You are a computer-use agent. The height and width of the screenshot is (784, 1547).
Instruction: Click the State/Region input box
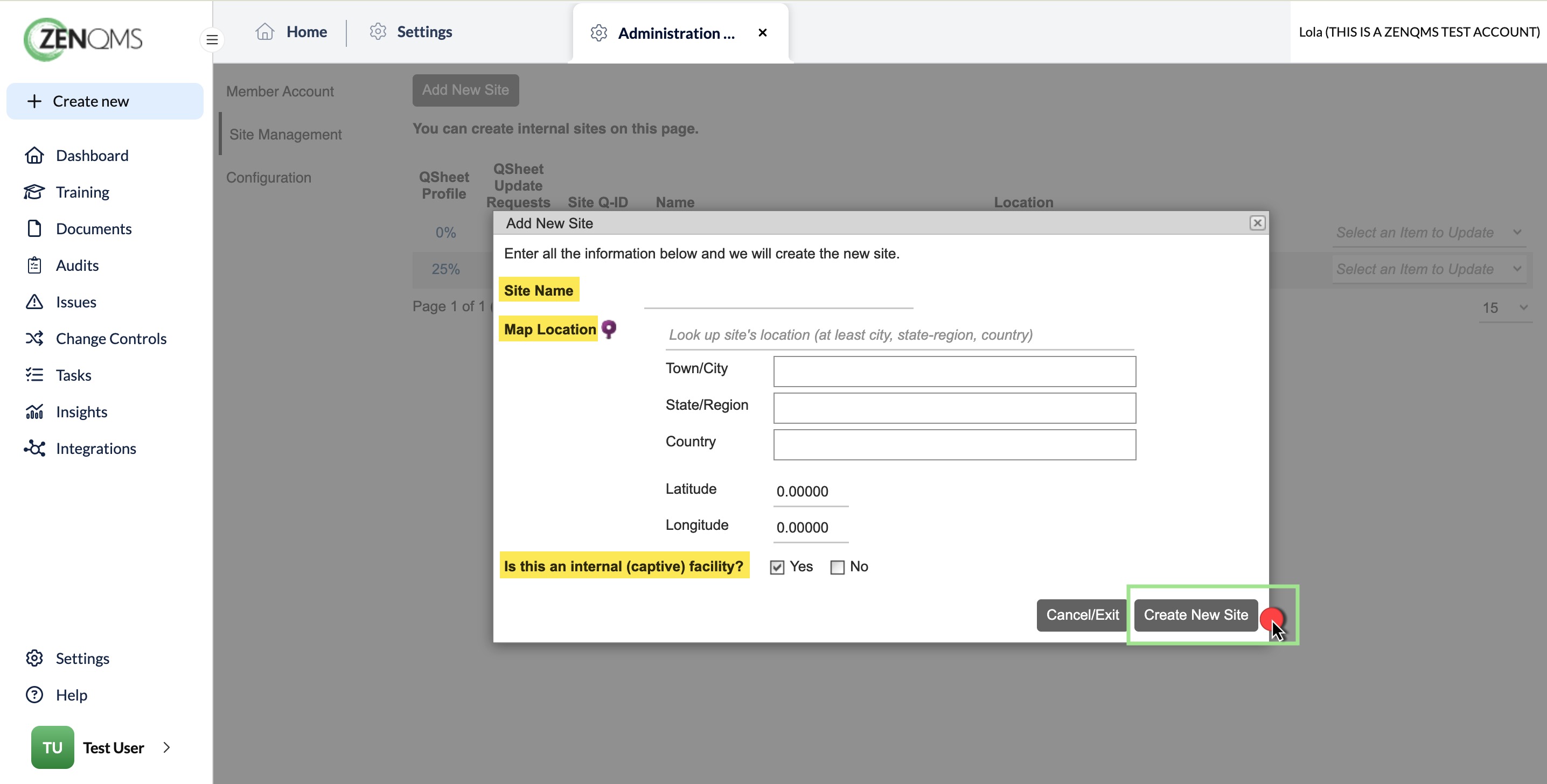[954, 408]
